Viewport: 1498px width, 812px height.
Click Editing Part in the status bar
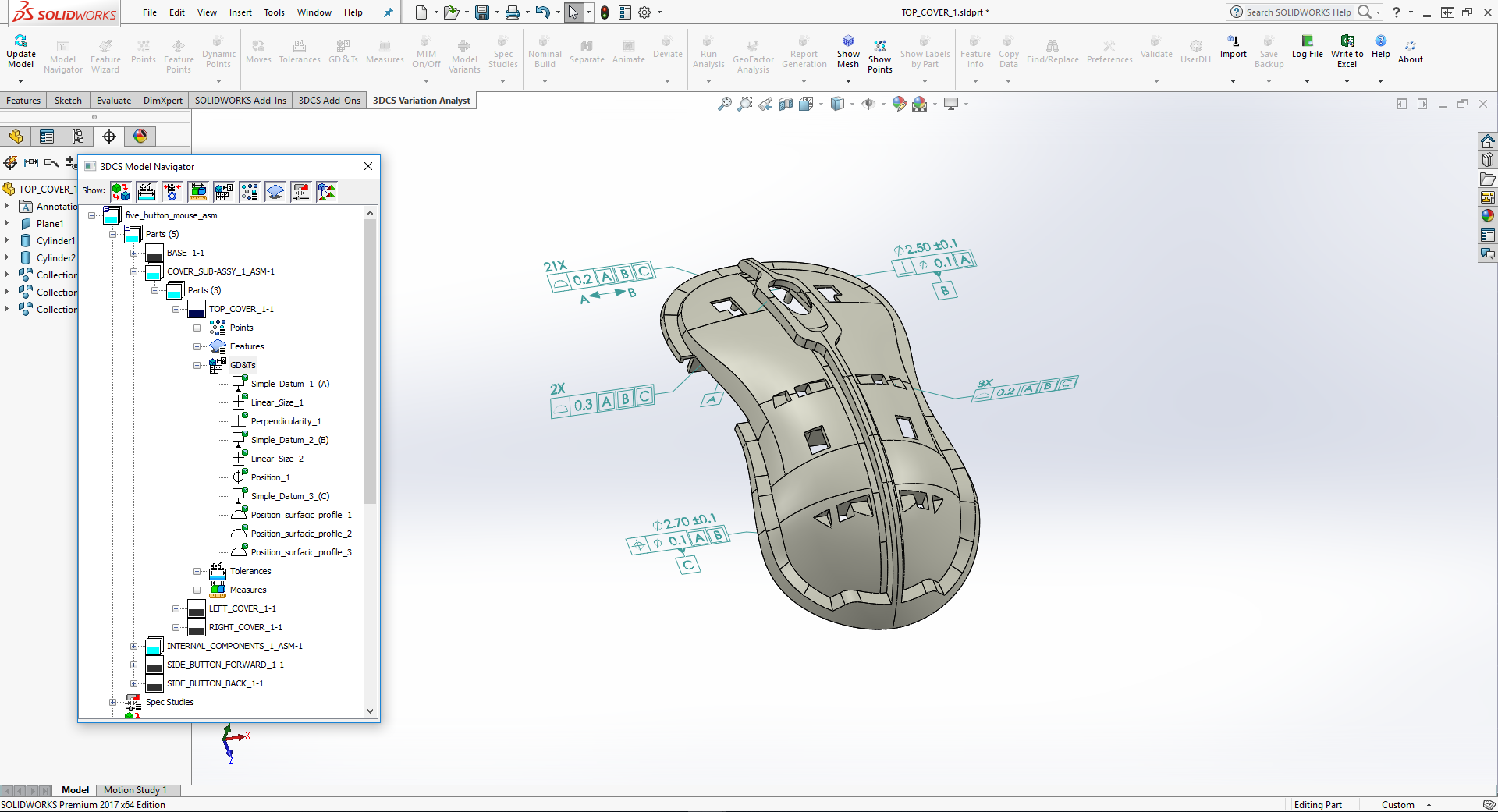(x=1317, y=804)
